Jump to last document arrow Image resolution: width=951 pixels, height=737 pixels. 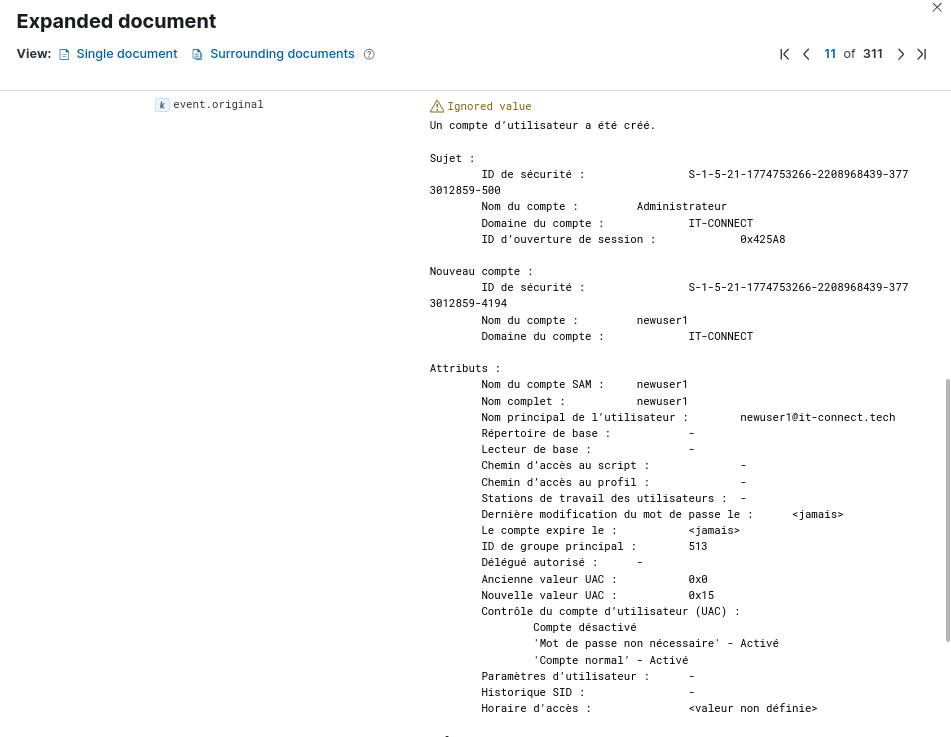click(922, 54)
